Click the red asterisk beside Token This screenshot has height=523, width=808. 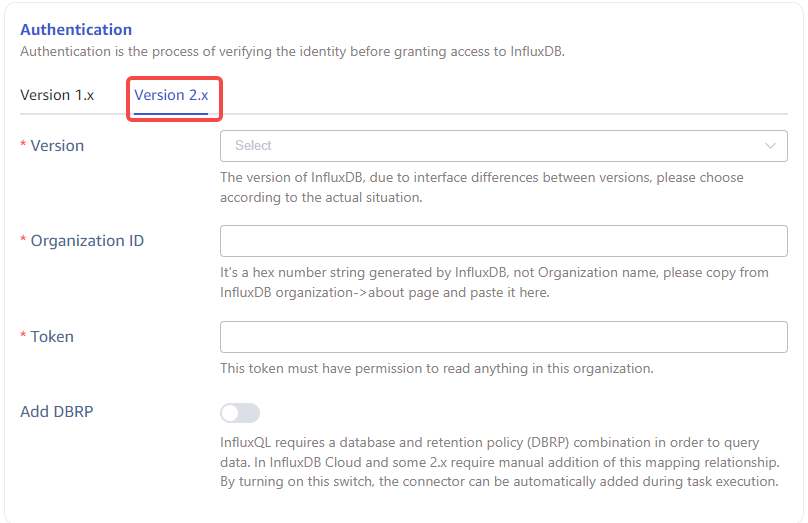pos(24,337)
